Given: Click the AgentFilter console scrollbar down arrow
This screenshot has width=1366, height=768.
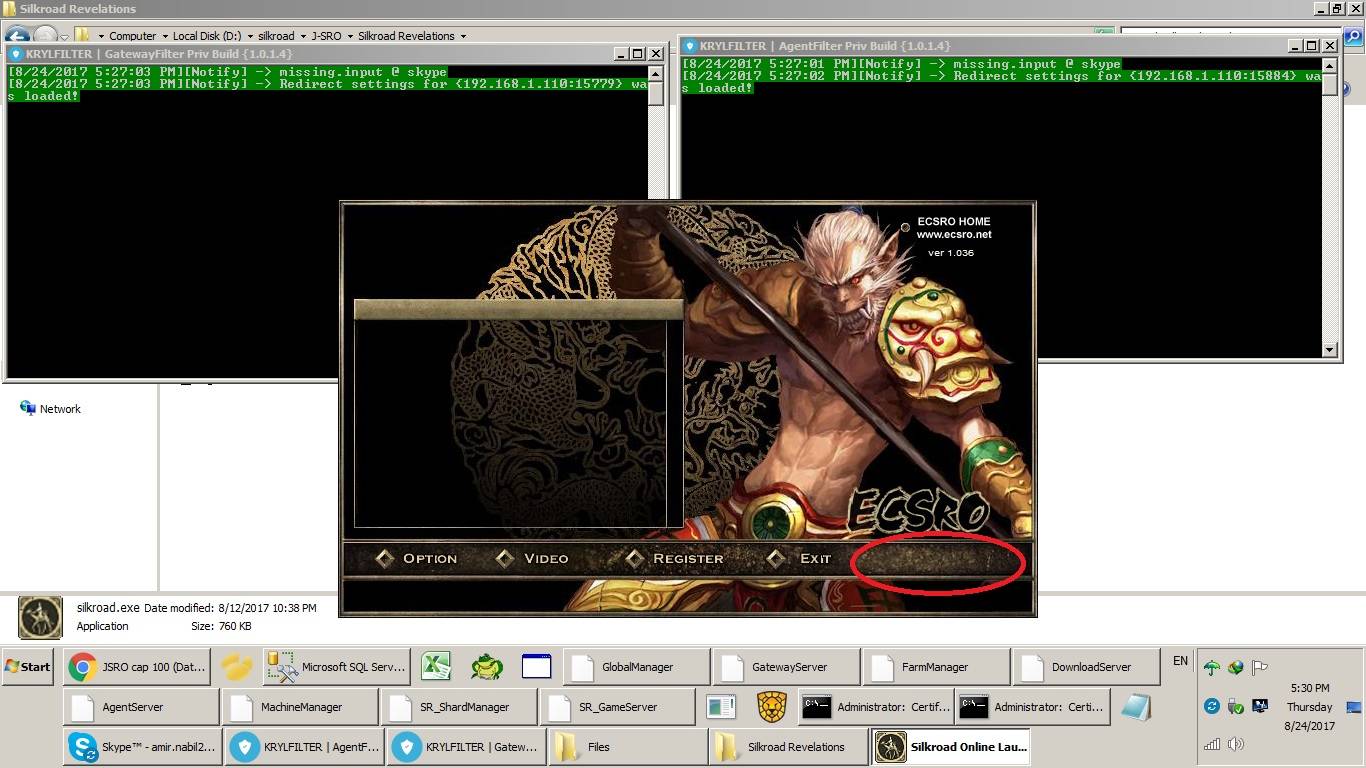Looking at the screenshot, I should (x=1329, y=350).
